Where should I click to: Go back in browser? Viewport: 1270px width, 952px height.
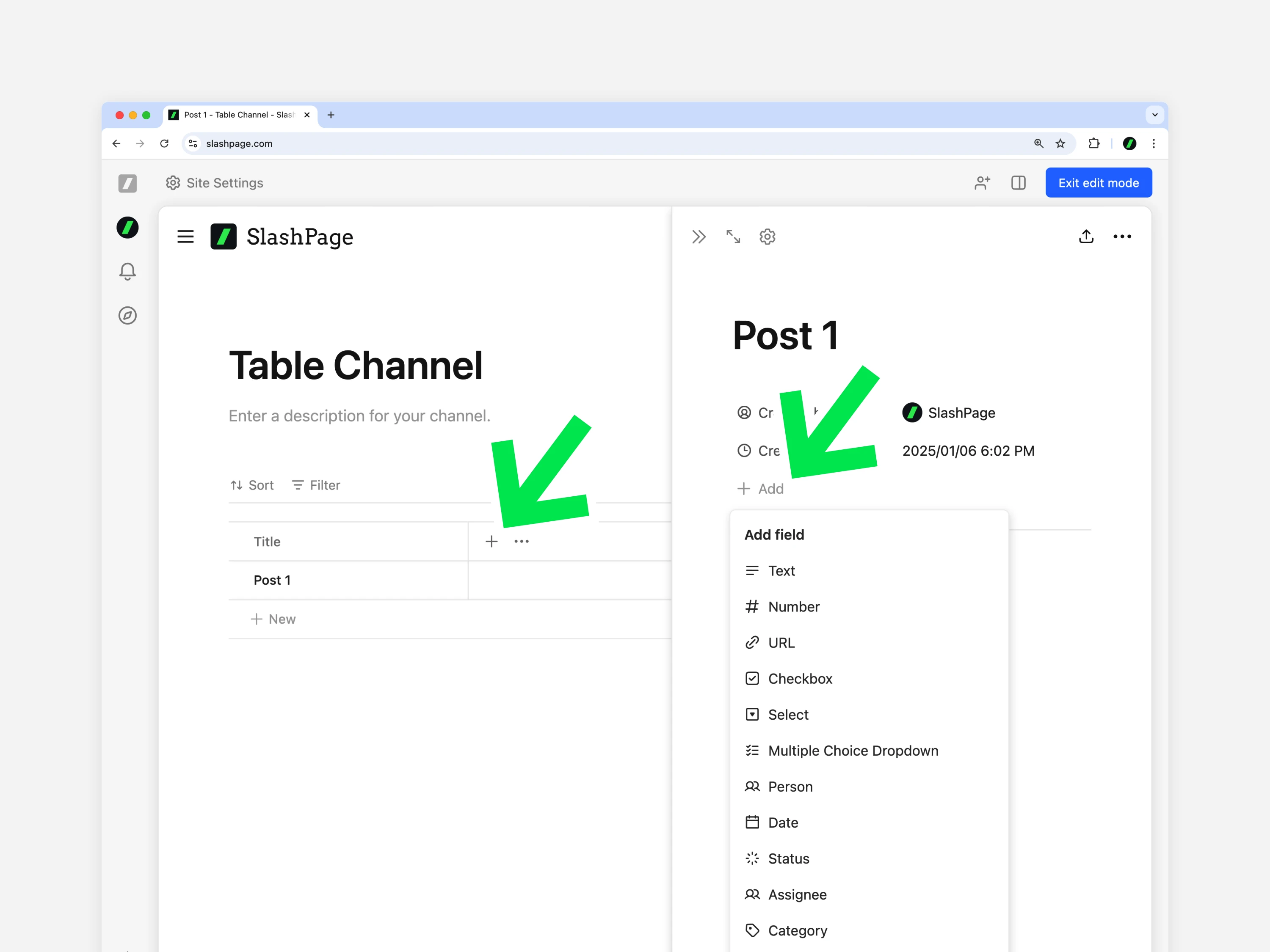[x=116, y=143]
